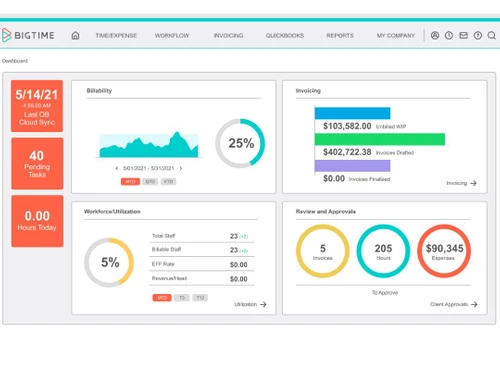Open the INVOICING menu
This screenshot has width=500, height=375.
(229, 35)
